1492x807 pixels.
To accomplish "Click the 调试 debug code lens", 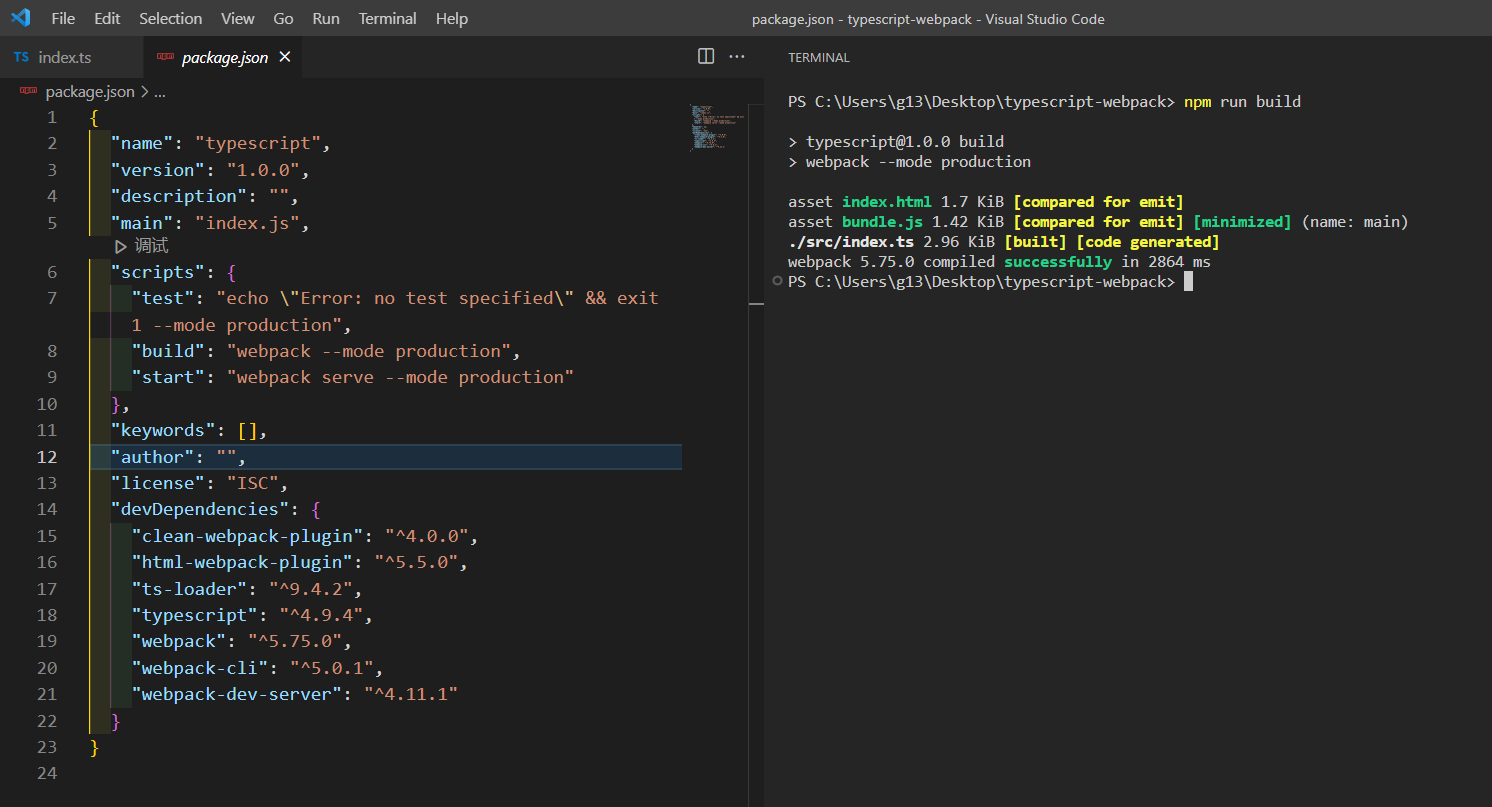I will tap(151, 246).
